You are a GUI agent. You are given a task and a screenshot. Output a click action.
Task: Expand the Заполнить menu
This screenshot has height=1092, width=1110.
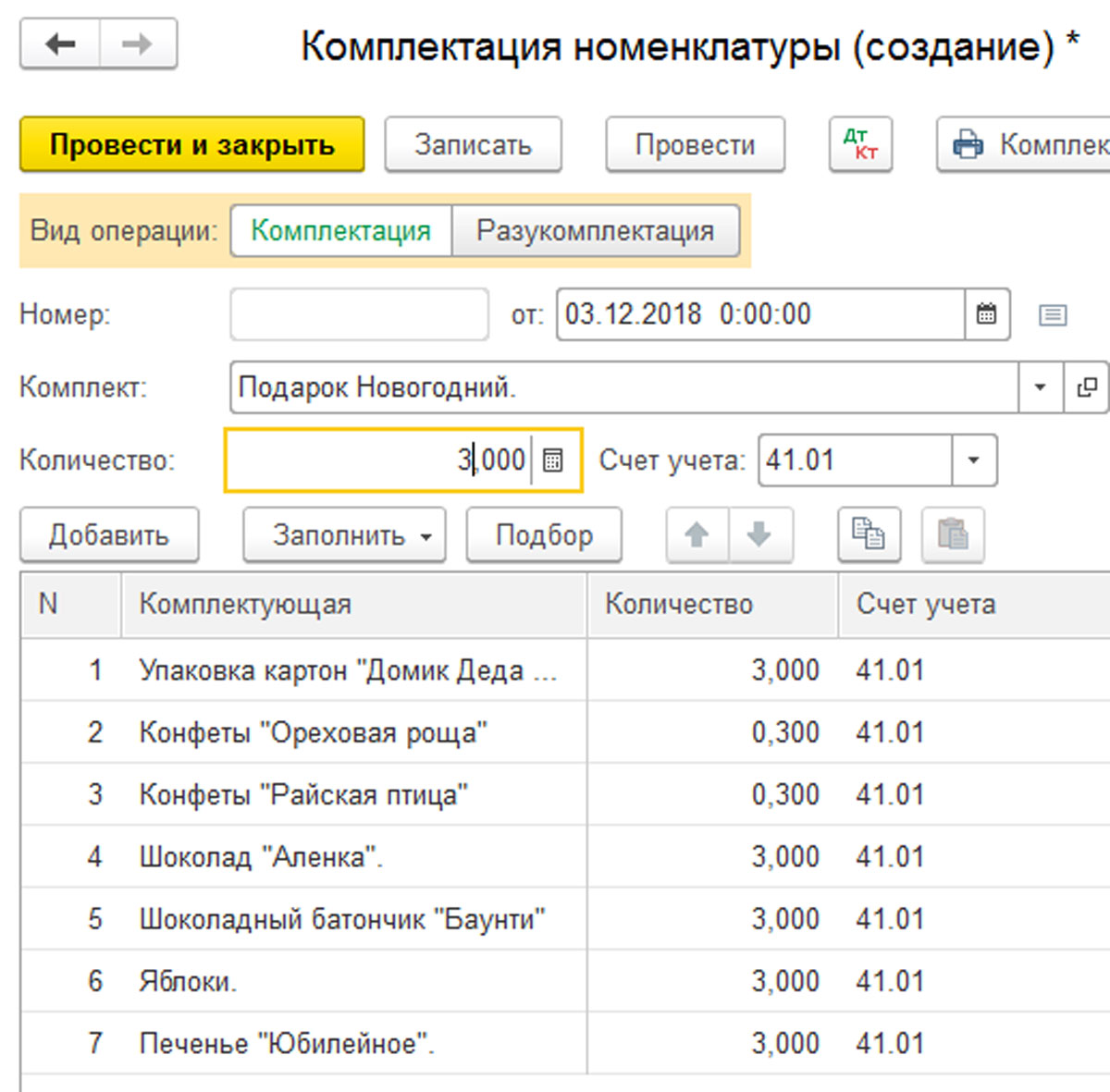344,534
